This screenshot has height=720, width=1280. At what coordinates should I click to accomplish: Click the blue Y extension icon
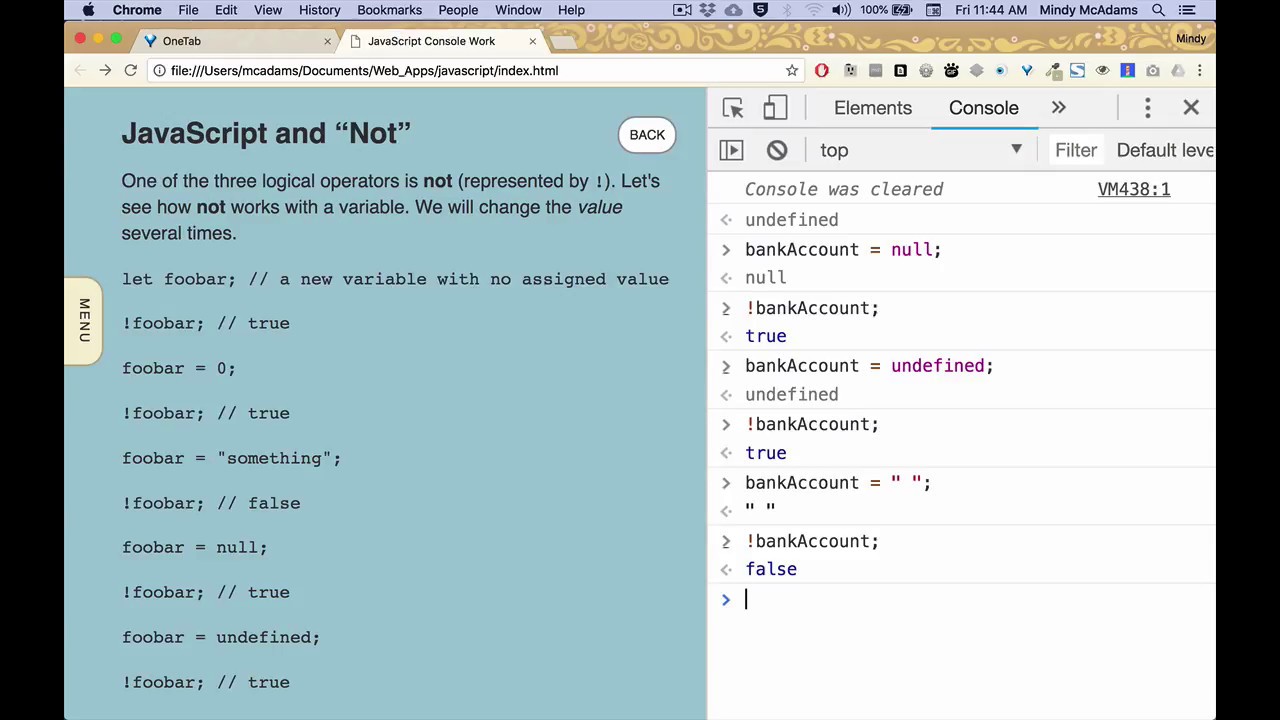tap(1026, 71)
